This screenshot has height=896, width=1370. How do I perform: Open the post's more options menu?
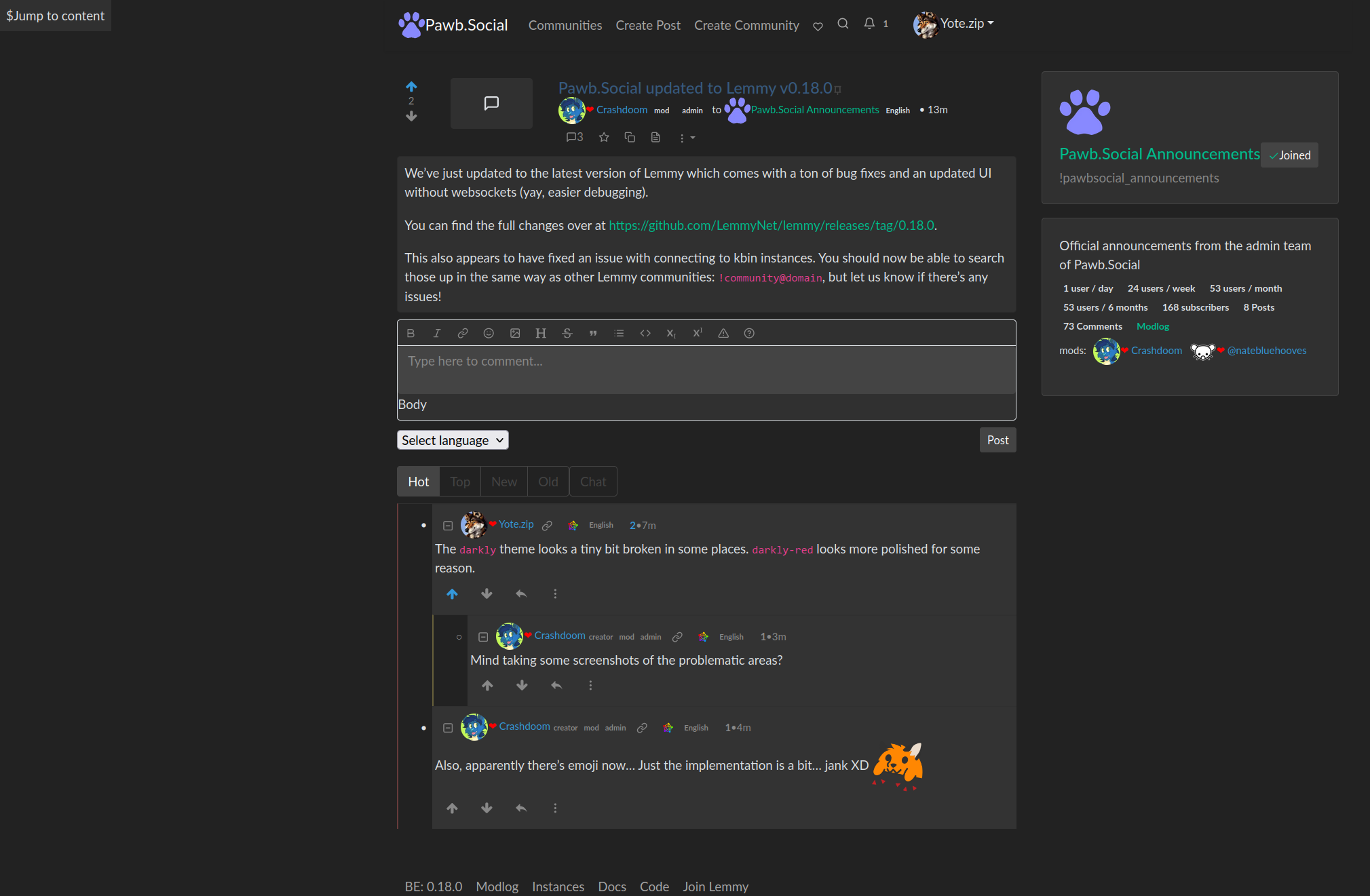point(687,138)
